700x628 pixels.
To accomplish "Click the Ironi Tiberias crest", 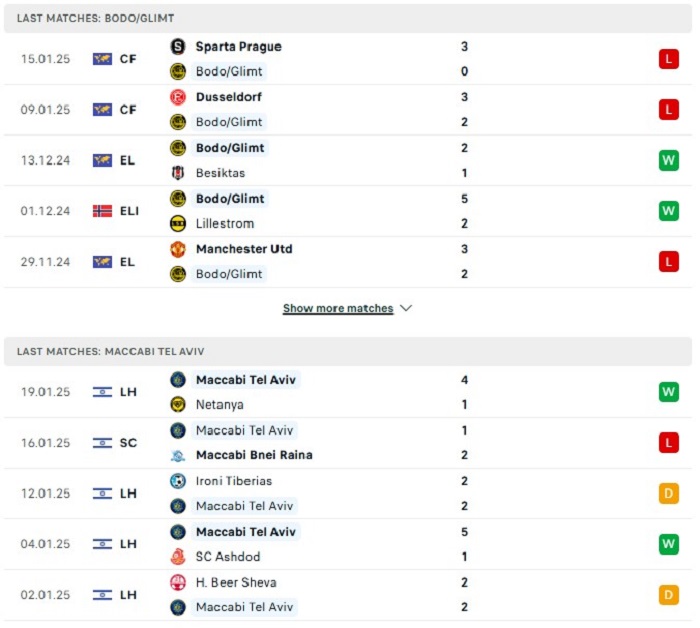I will click(178, 481).
